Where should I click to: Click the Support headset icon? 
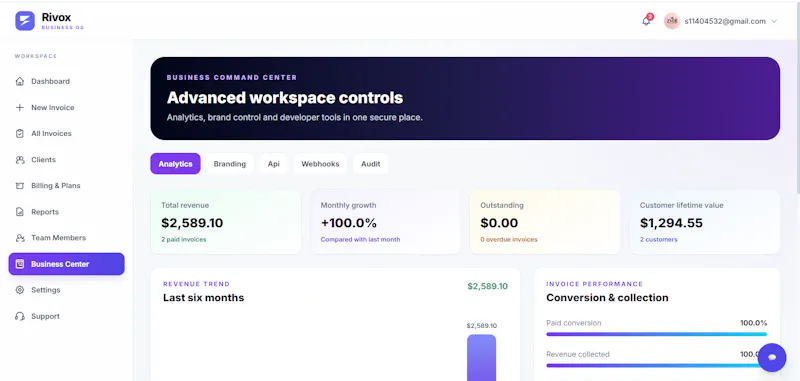coord(20,316)
